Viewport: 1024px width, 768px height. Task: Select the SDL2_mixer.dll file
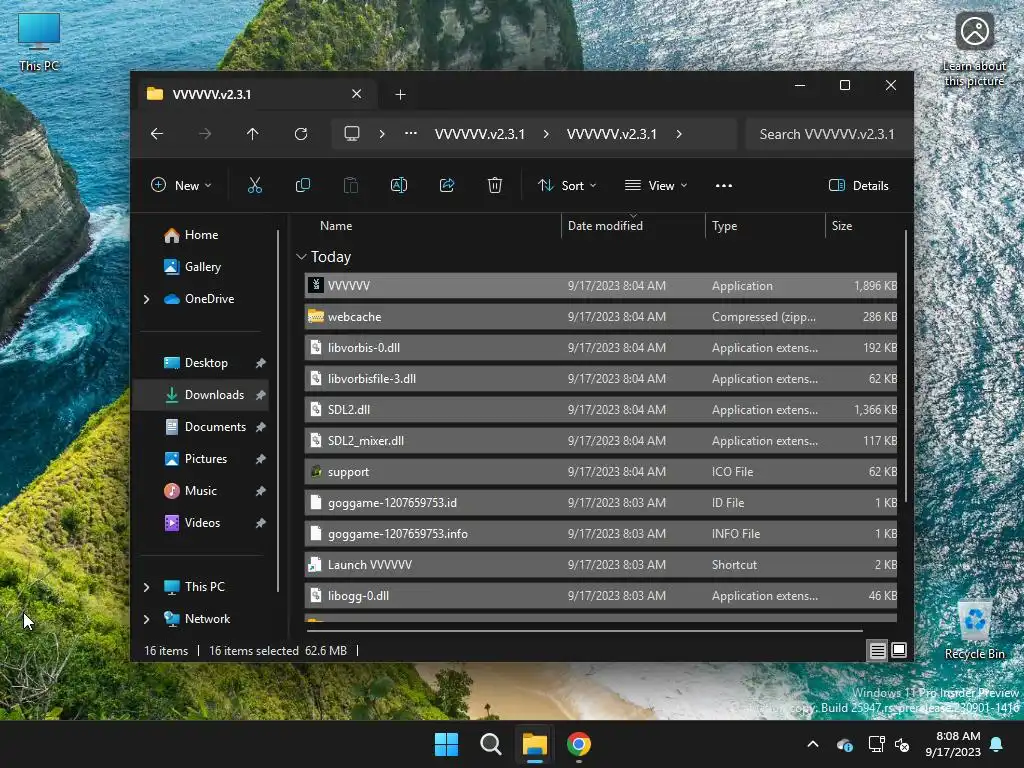pyautogui.click(x=601, y=441)
